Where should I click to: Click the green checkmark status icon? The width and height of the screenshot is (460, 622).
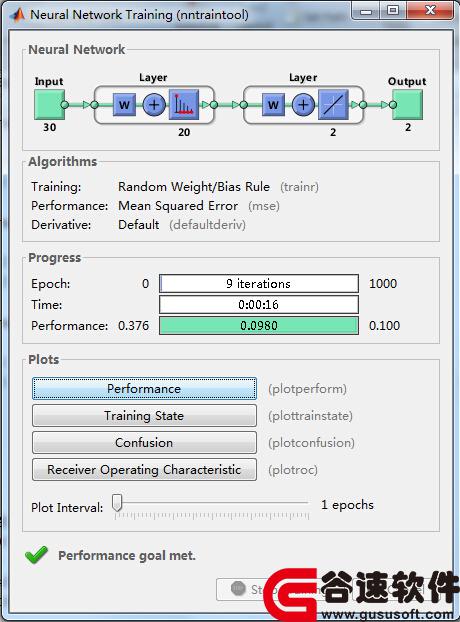point(36,555)
